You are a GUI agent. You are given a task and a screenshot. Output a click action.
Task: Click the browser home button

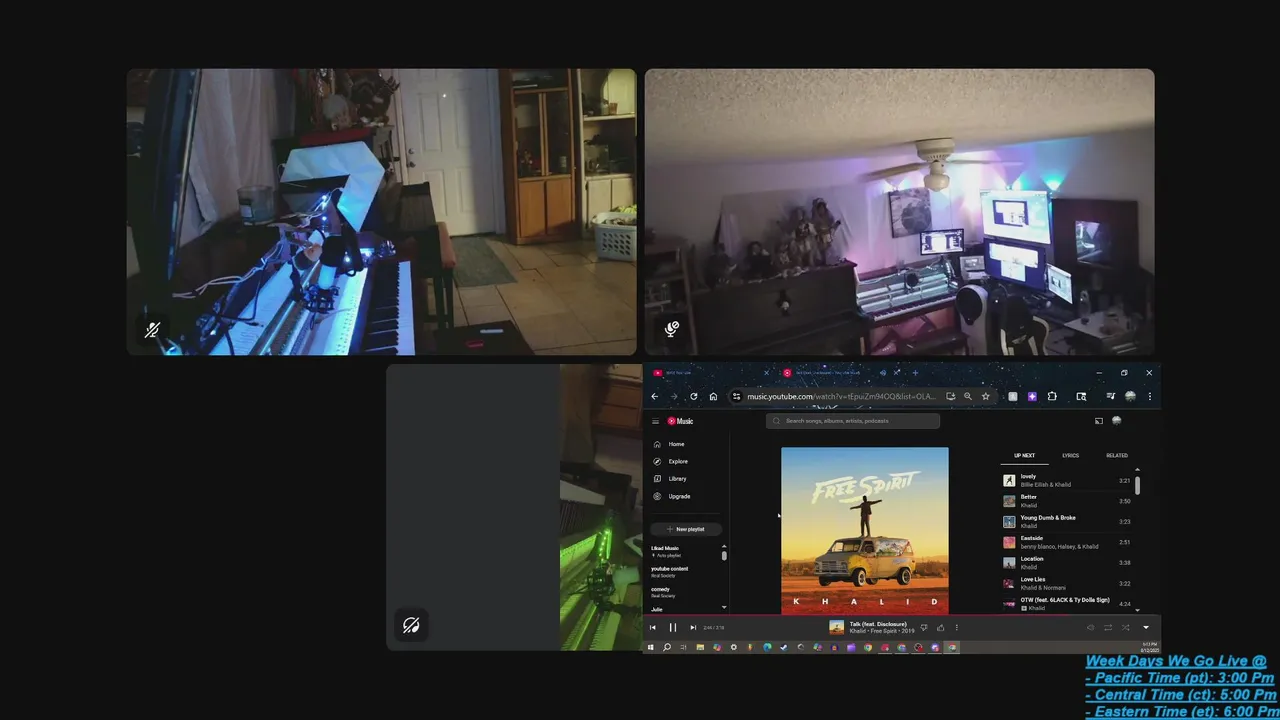point(713,397)
